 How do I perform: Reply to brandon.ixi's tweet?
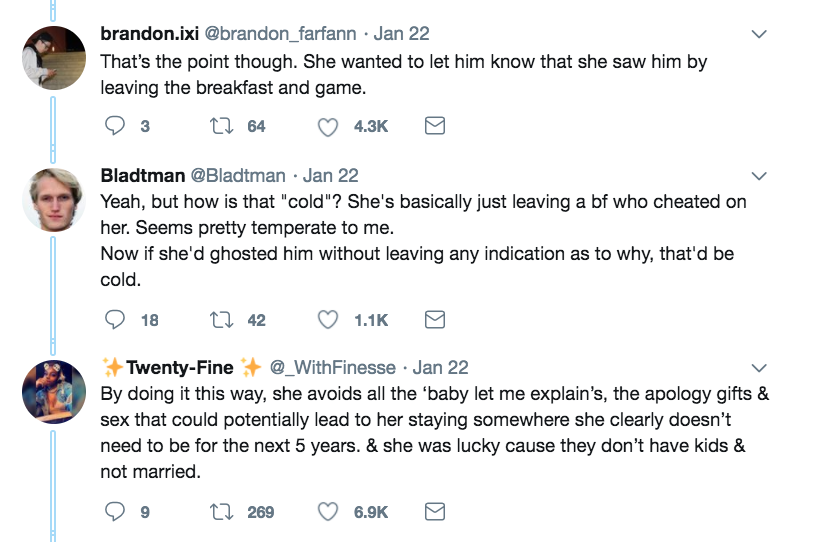(116, 127)
